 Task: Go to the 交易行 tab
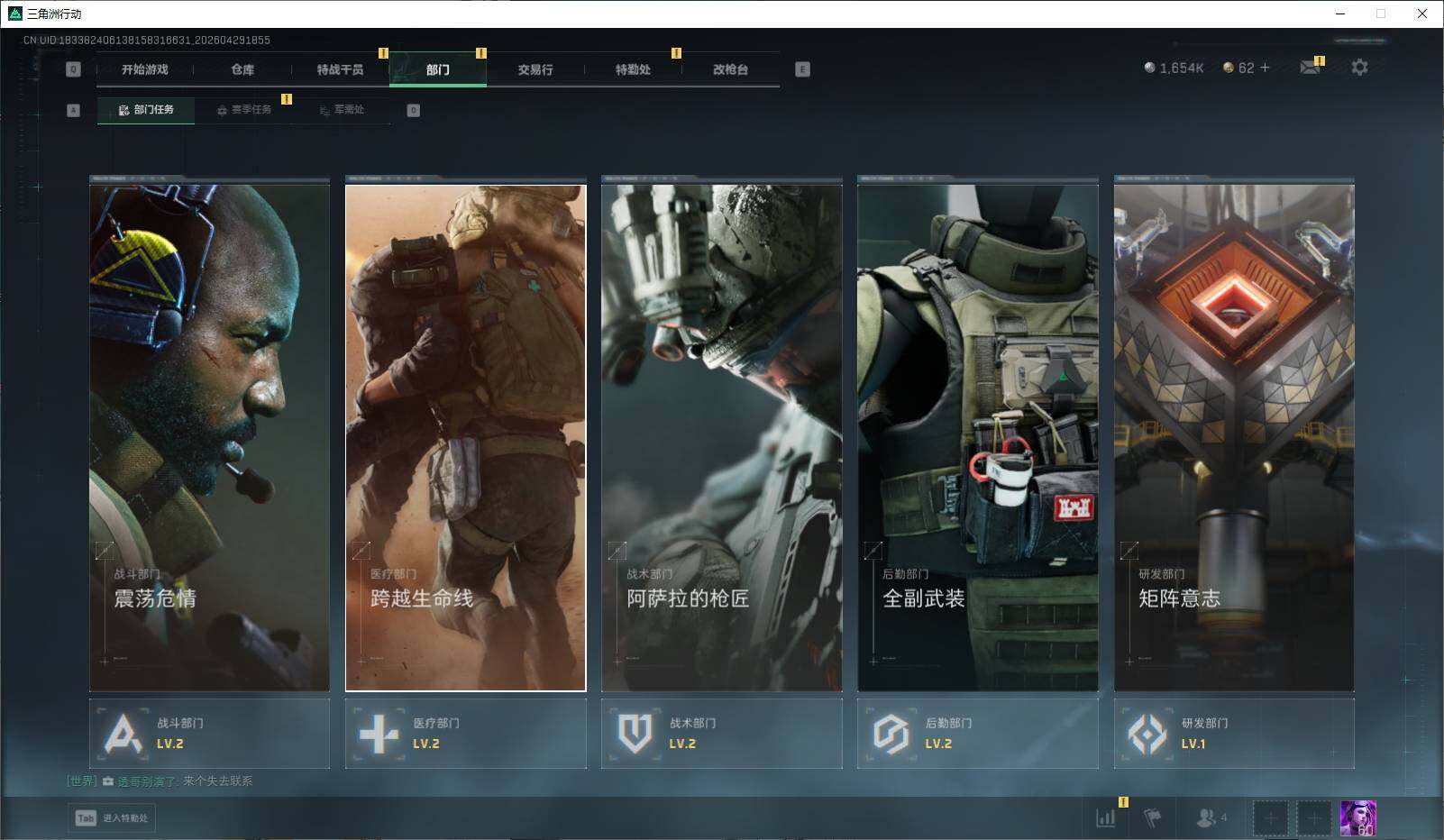pos(535,69)
